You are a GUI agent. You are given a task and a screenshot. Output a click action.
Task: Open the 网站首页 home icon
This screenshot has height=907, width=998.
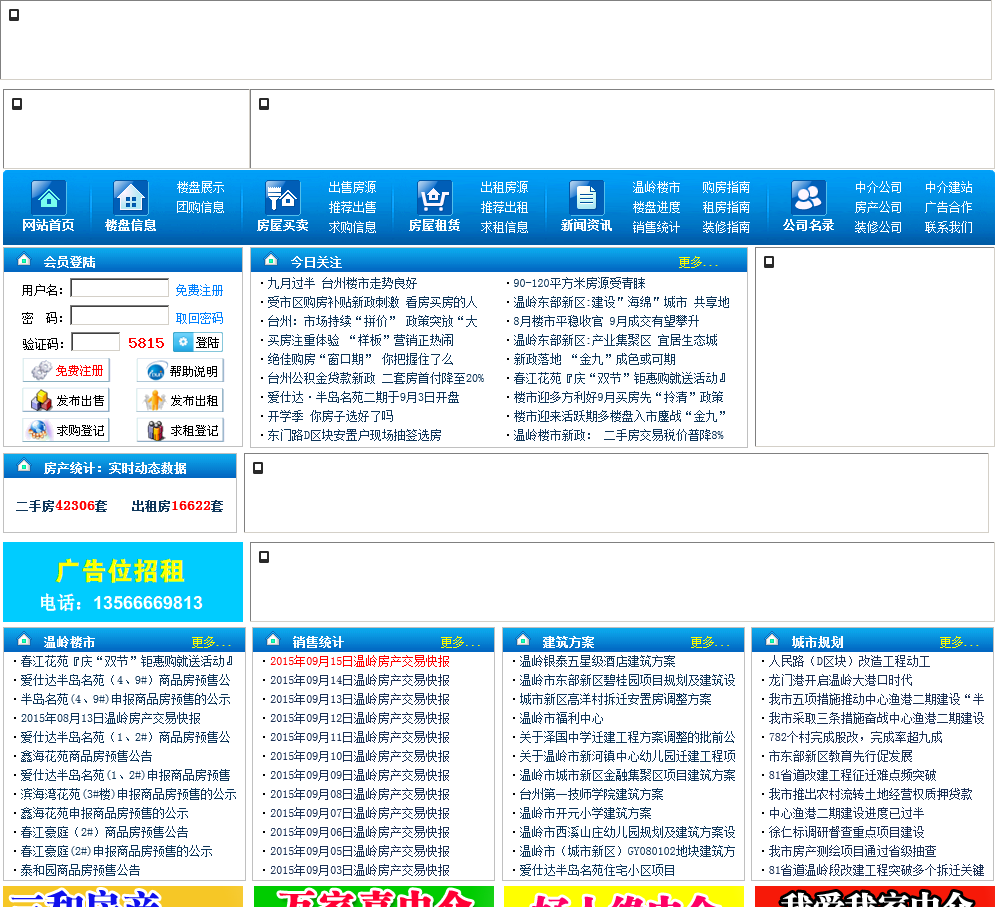[48, 198]
